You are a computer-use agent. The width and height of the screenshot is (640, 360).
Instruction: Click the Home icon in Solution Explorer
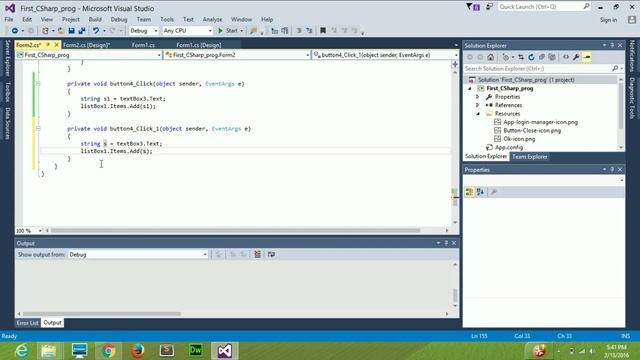pos(491,57)
